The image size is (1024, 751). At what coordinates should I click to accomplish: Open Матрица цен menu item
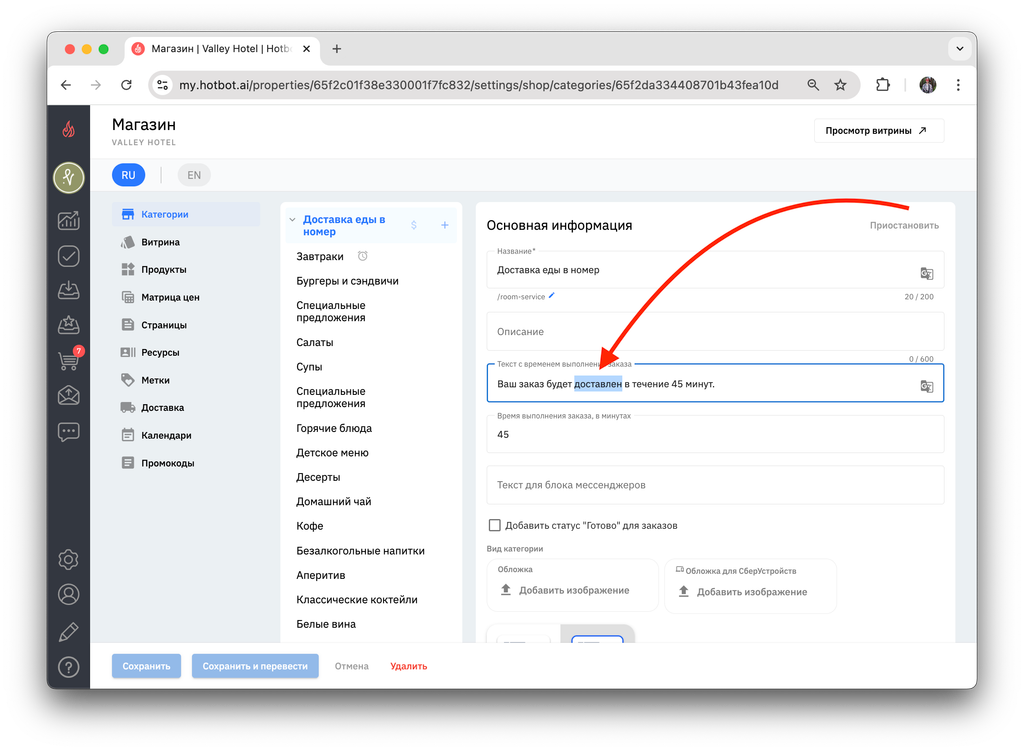click(x=186, y=297)
